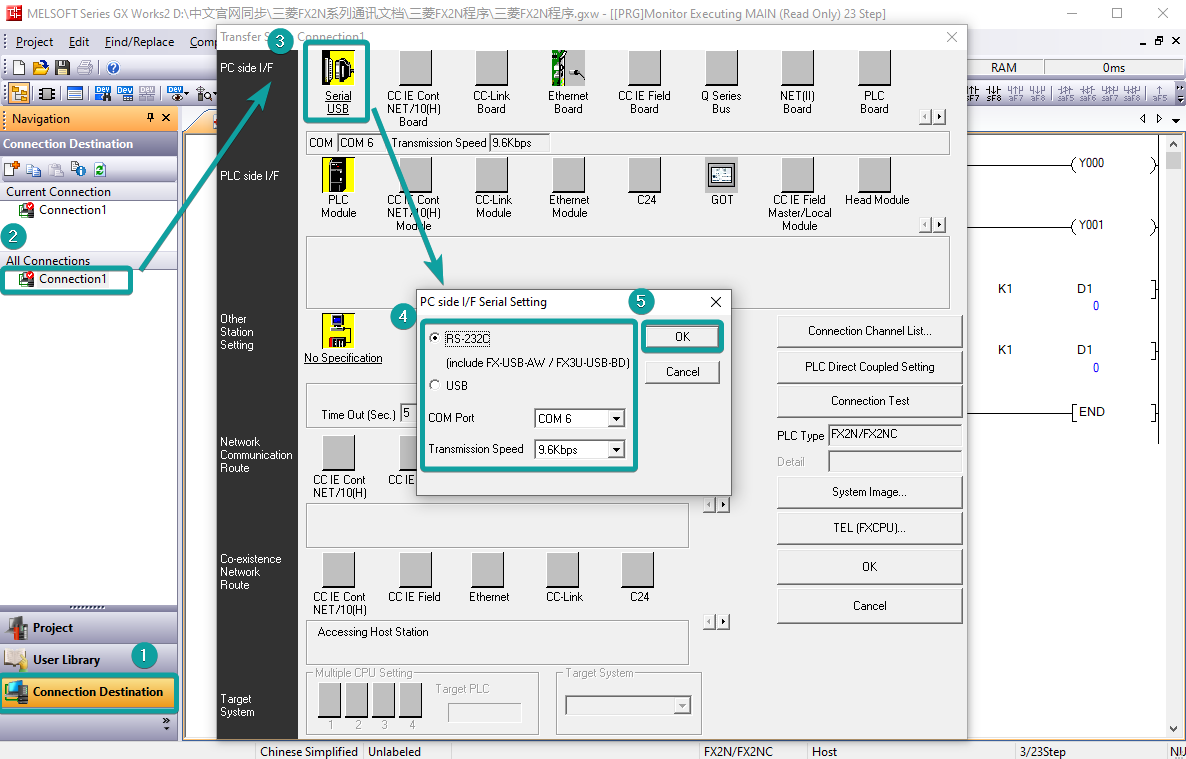
Task: Open the Find/Replace menu
Action: [x=139, y=42]
